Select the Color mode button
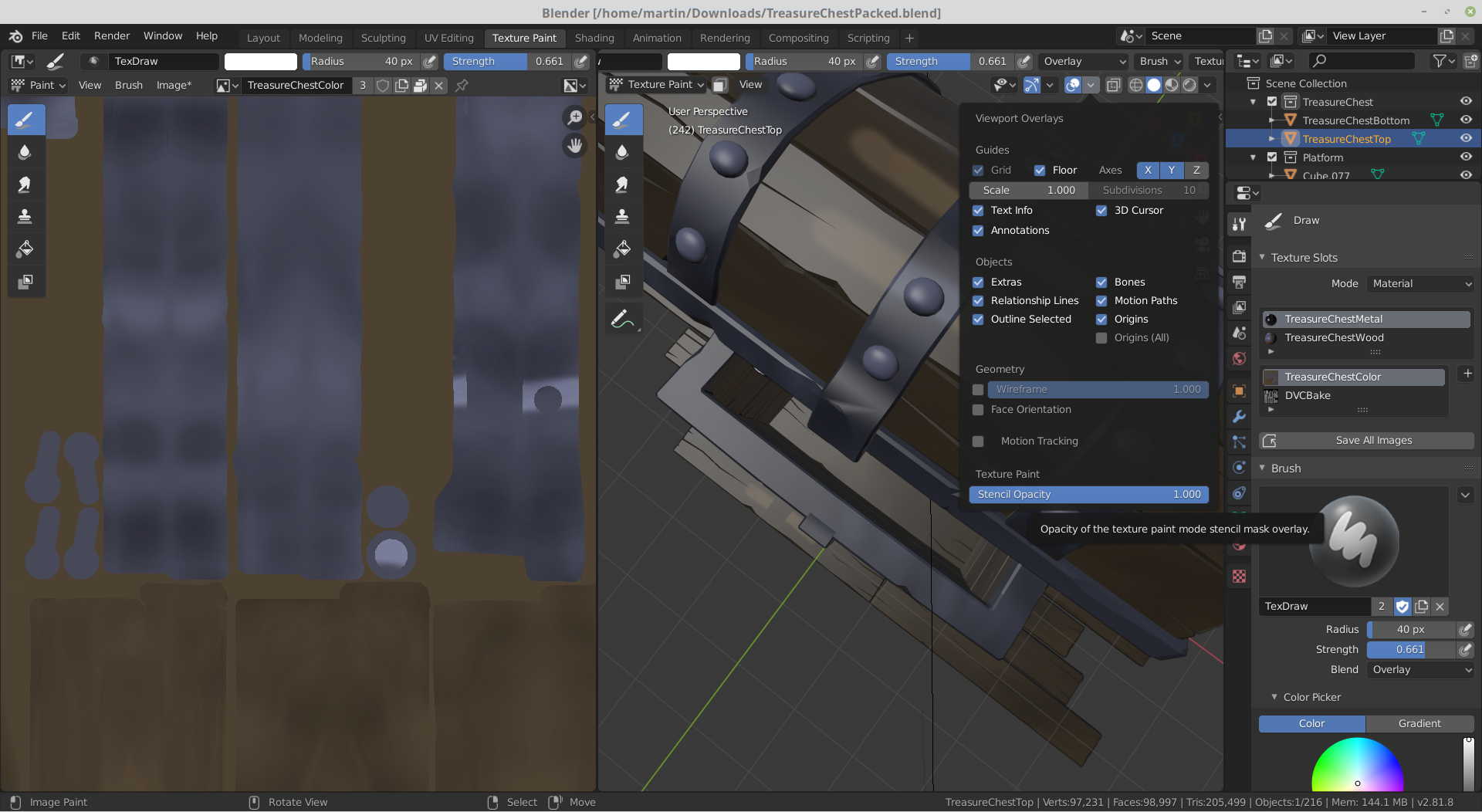Screen dimensions: 1482x812 click(x=1311, y=724)
